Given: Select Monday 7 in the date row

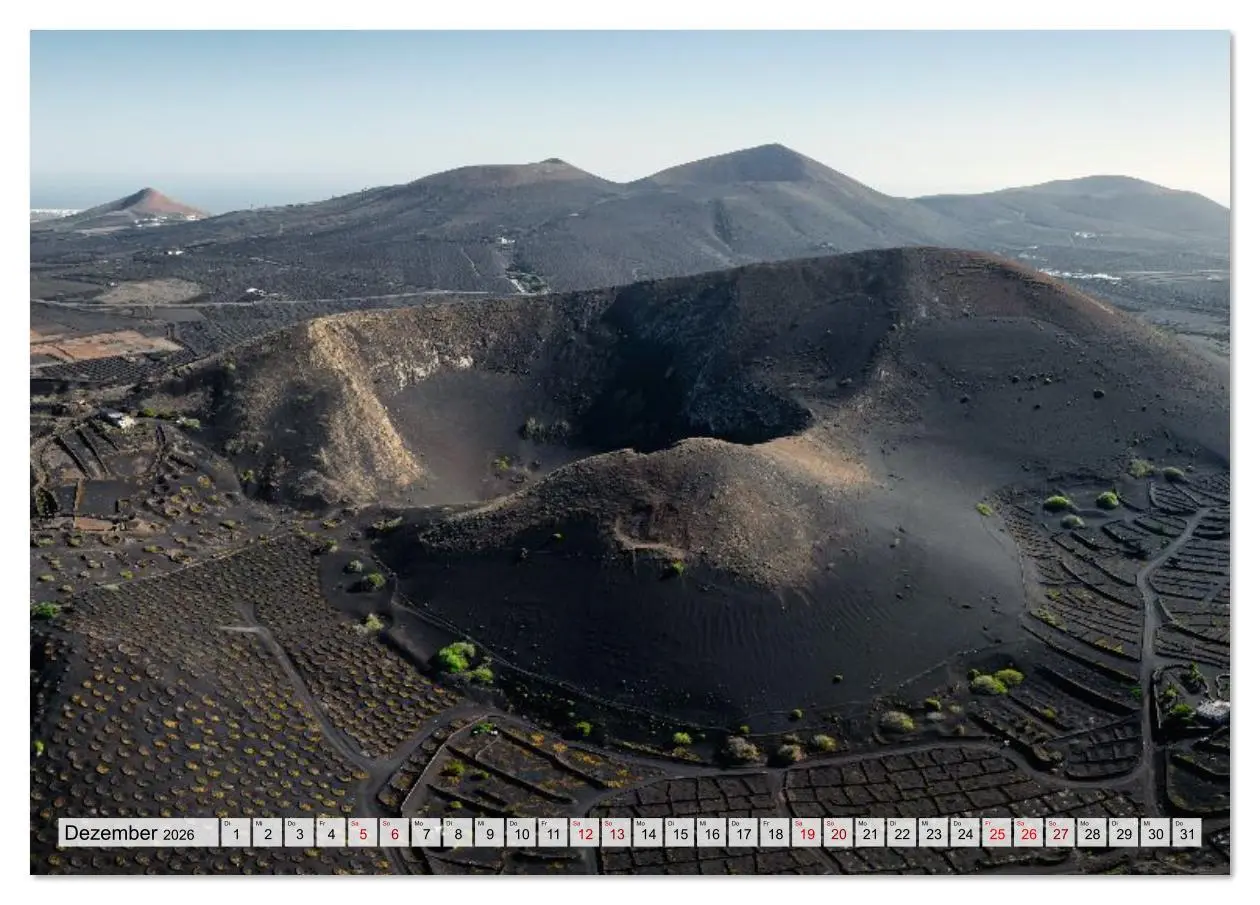Looking at the screenshot, I should (x=426, y=833).
